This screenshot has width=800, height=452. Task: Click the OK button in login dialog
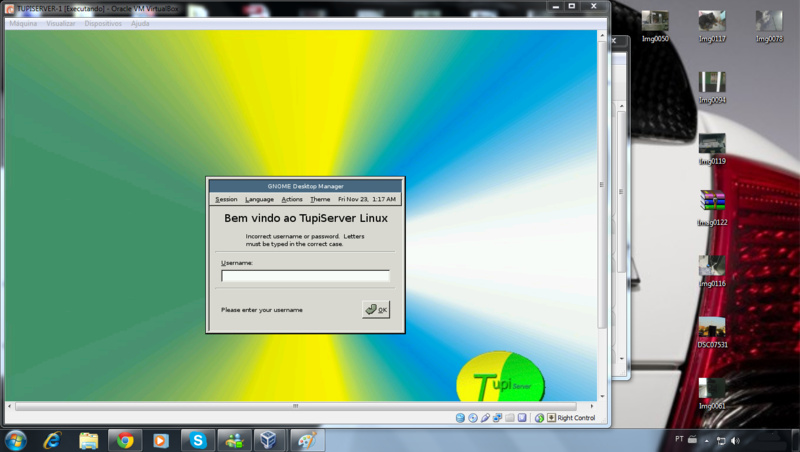[x=376, y=309]
